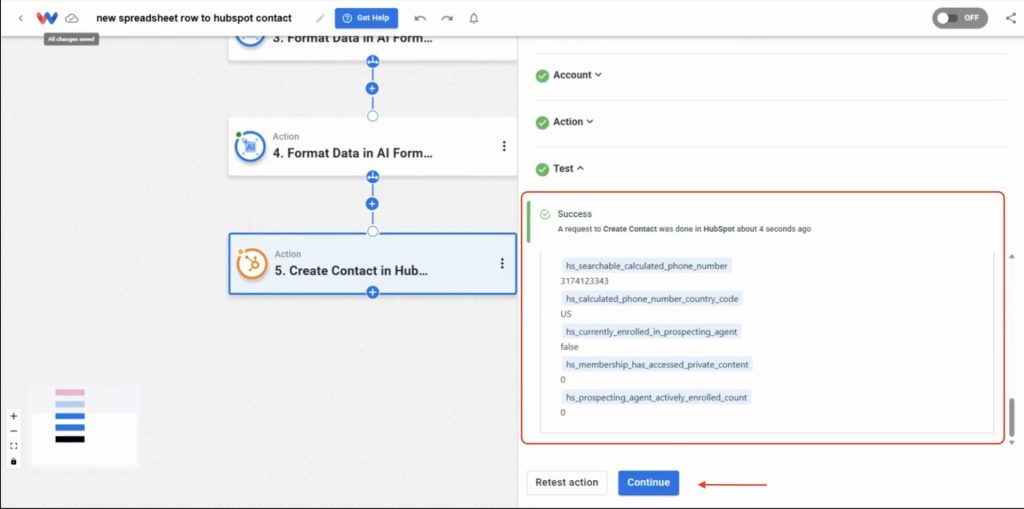The image size is (1024, 509).
Task: Select the 3. Format Data in AI Formatter step
Action: [372, 47]
